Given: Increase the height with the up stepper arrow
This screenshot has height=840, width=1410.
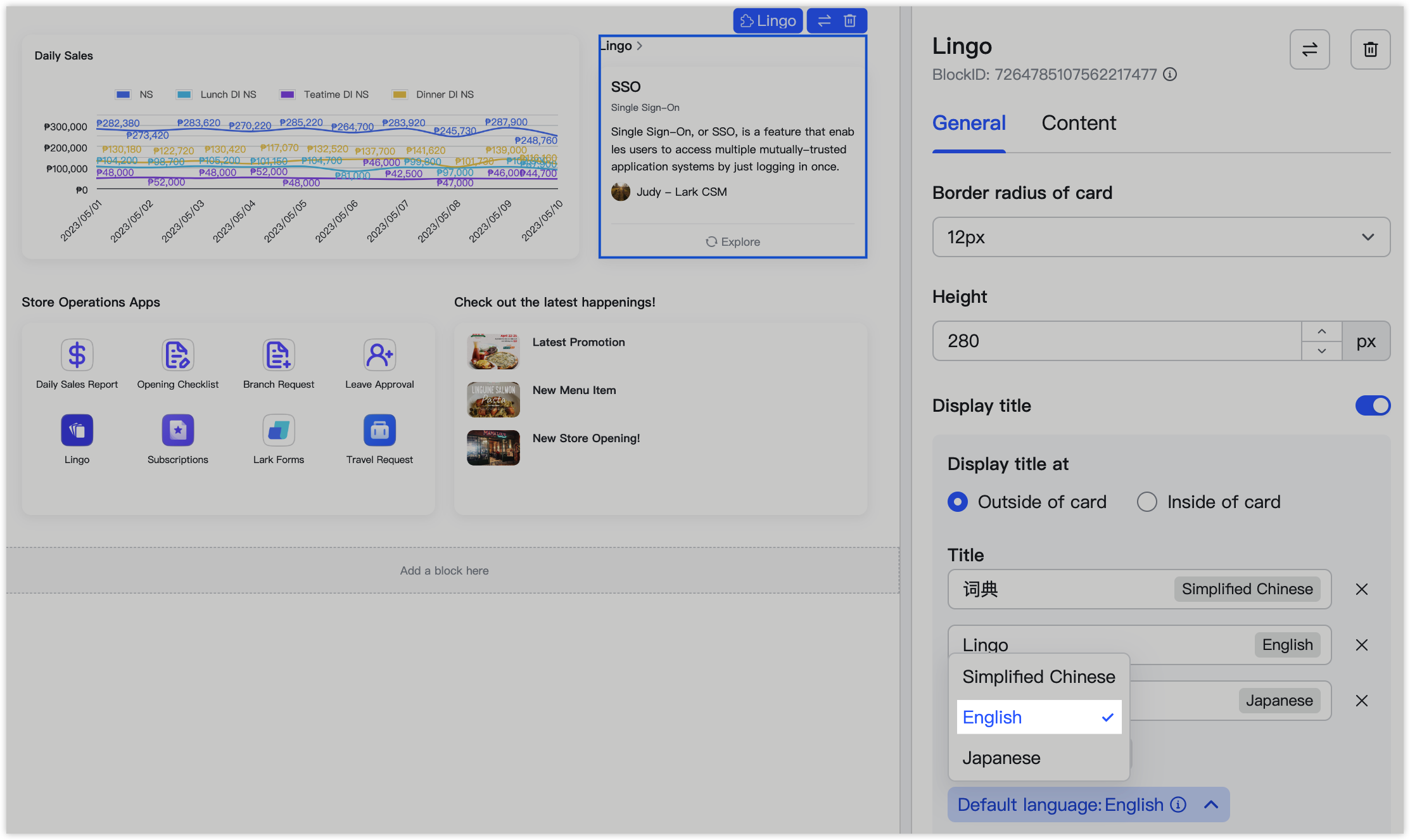Looking at the screenshot, I should (1322, 331).
